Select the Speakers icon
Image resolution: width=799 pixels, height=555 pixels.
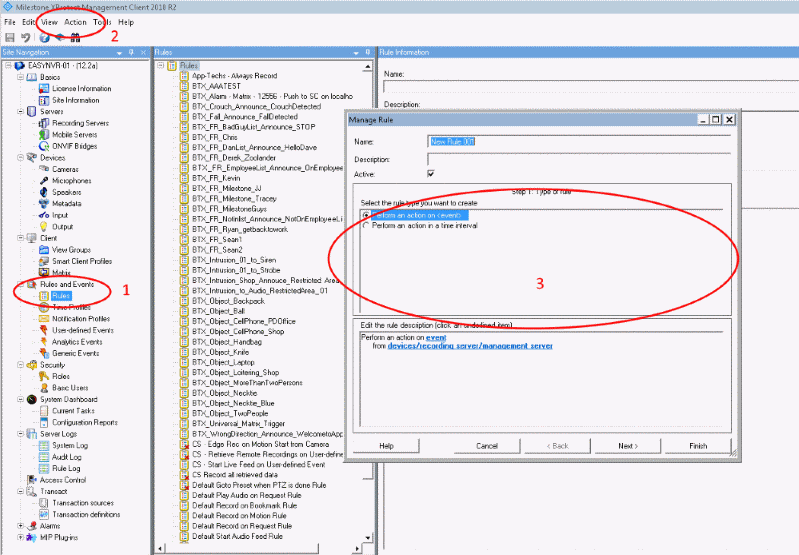pyautogui.click(x=44, y=192)
